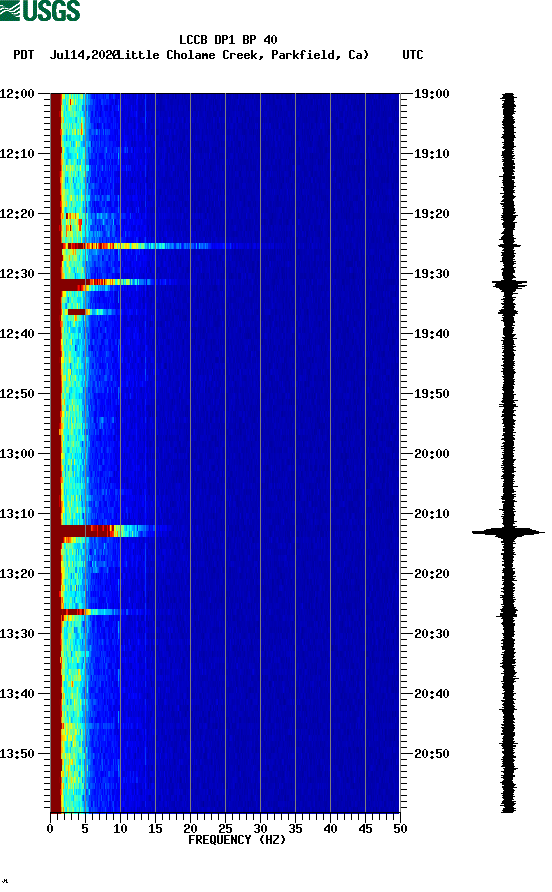Click the 12:10 PDT time label
The image size is (552, 892).
point(17,154)
